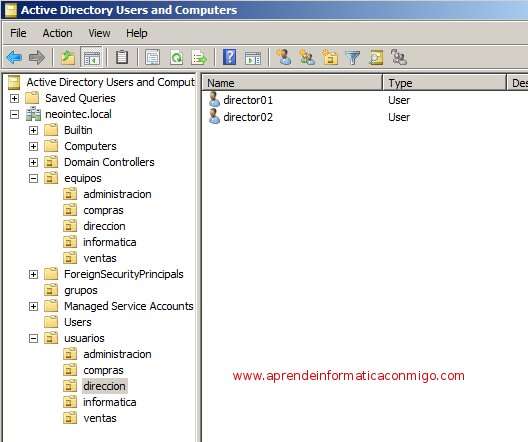Open the Action menu
This screenshot has height=442, width=528.
coord(57,33)
